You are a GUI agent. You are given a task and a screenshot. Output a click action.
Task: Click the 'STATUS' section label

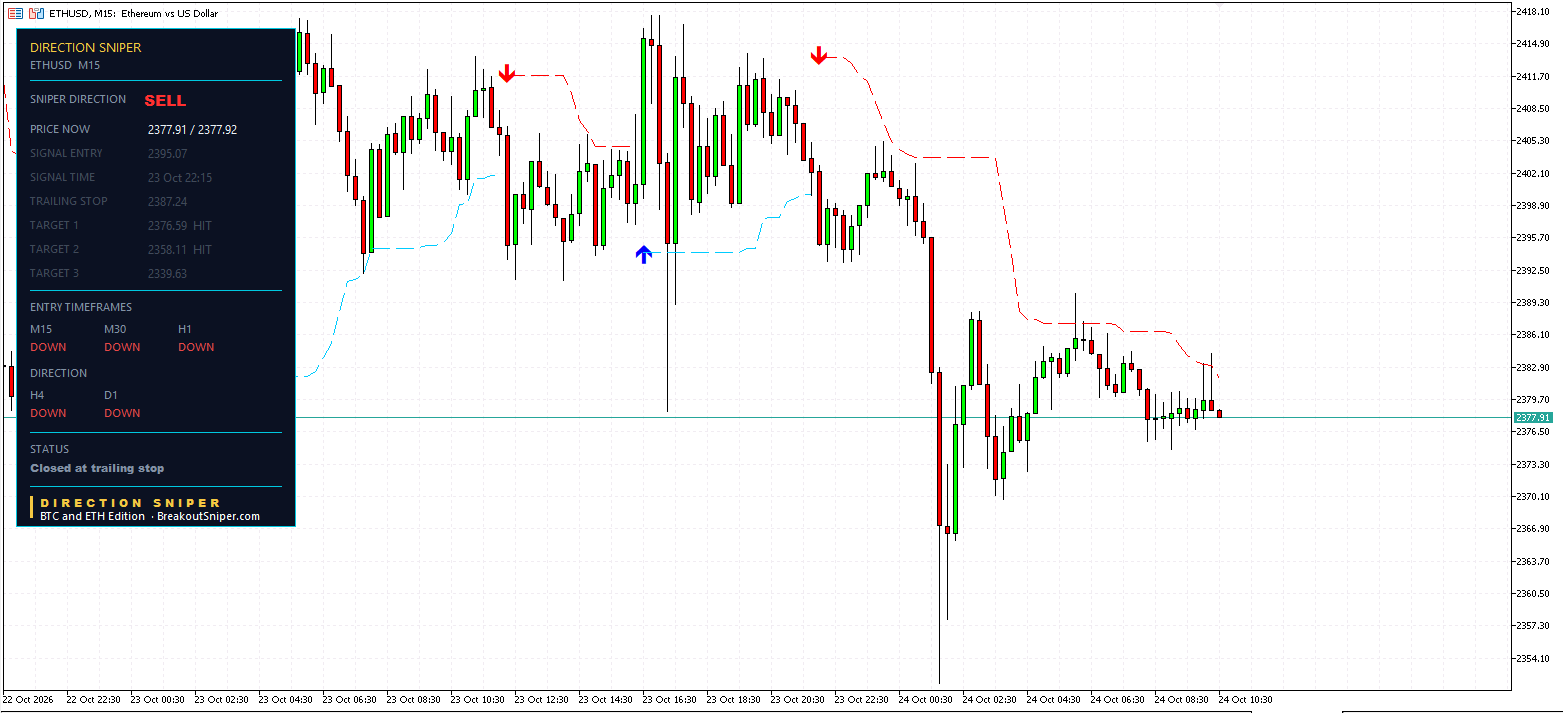(x=50, y=449)
